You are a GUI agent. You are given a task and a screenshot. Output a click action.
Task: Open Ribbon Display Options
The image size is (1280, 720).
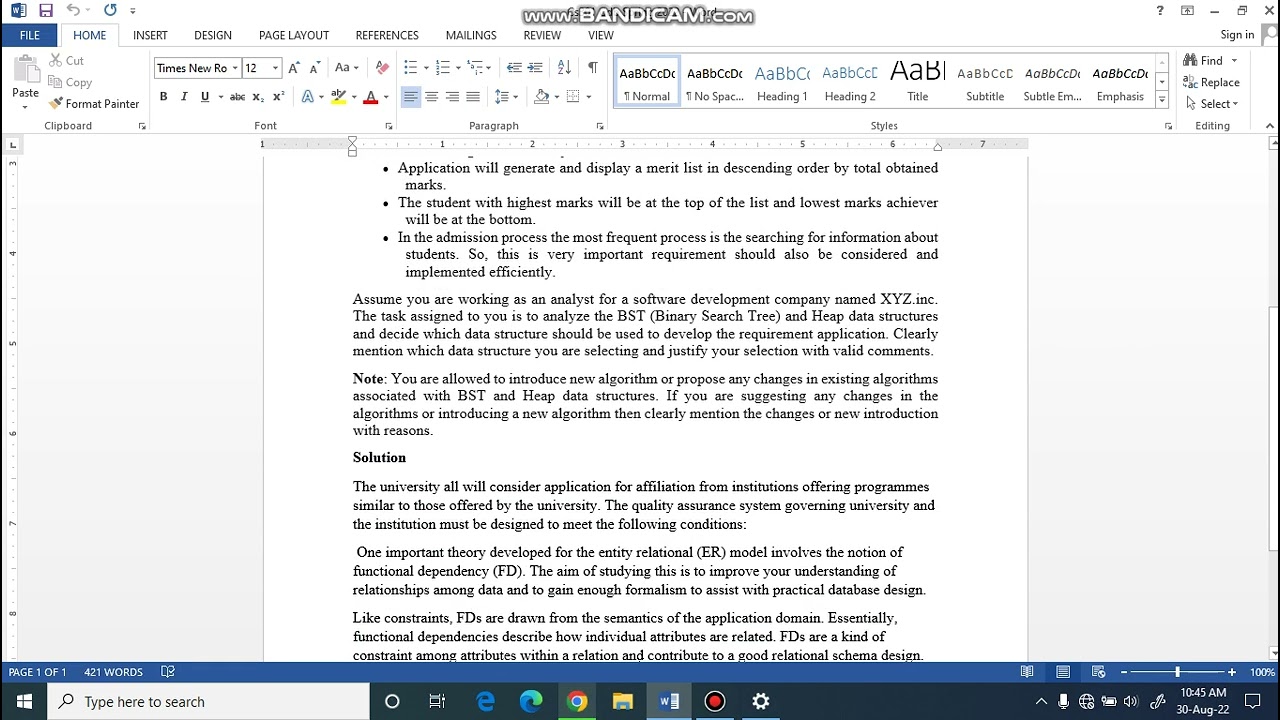click(1187, 11)
